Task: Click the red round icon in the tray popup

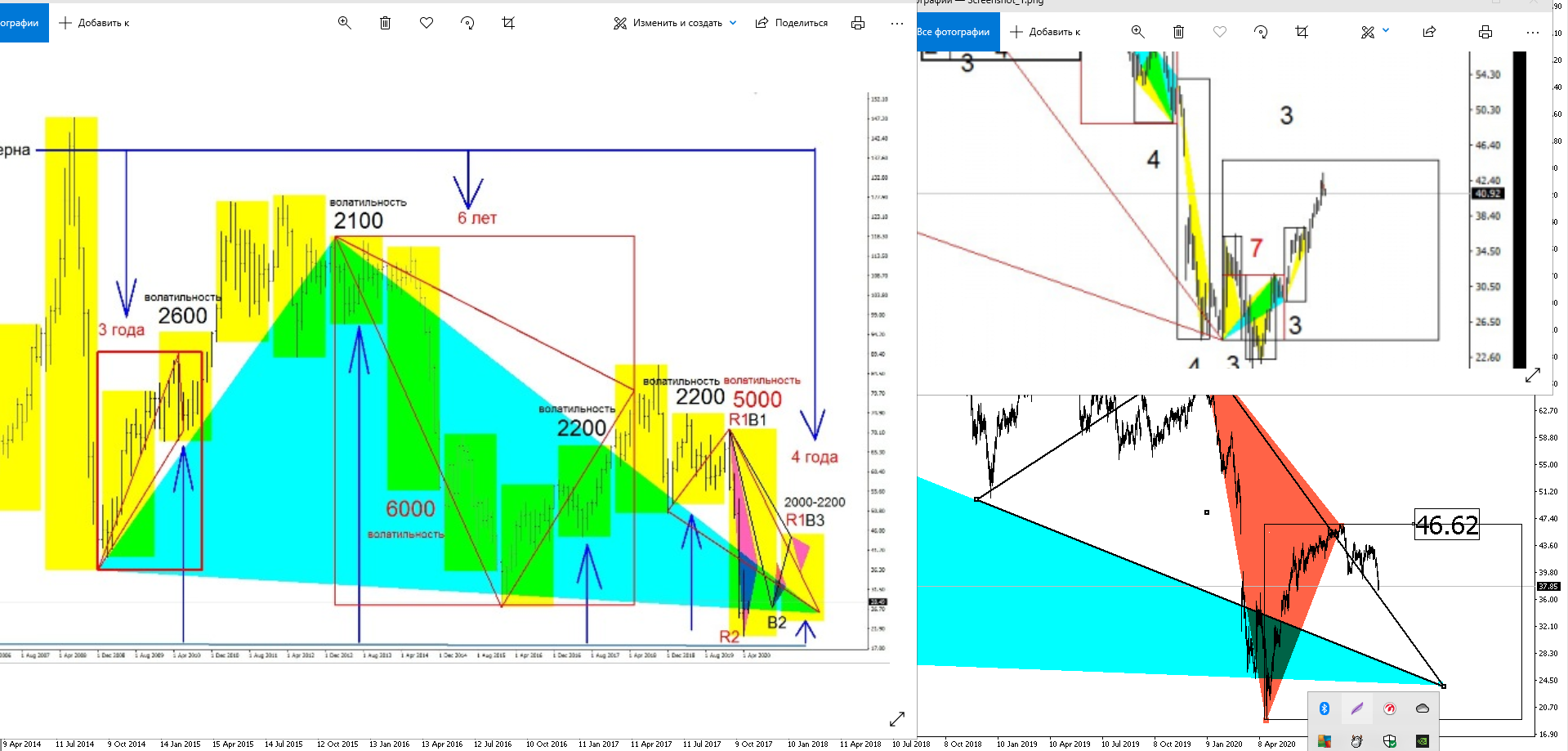Action: pyautogui.click(x=1390, y=709)
